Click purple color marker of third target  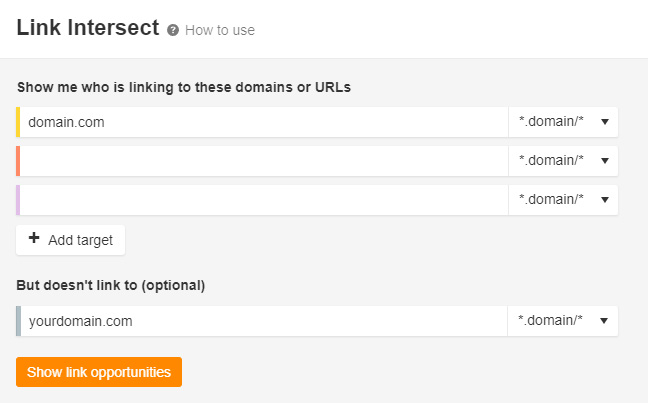[x=18, y=200]
